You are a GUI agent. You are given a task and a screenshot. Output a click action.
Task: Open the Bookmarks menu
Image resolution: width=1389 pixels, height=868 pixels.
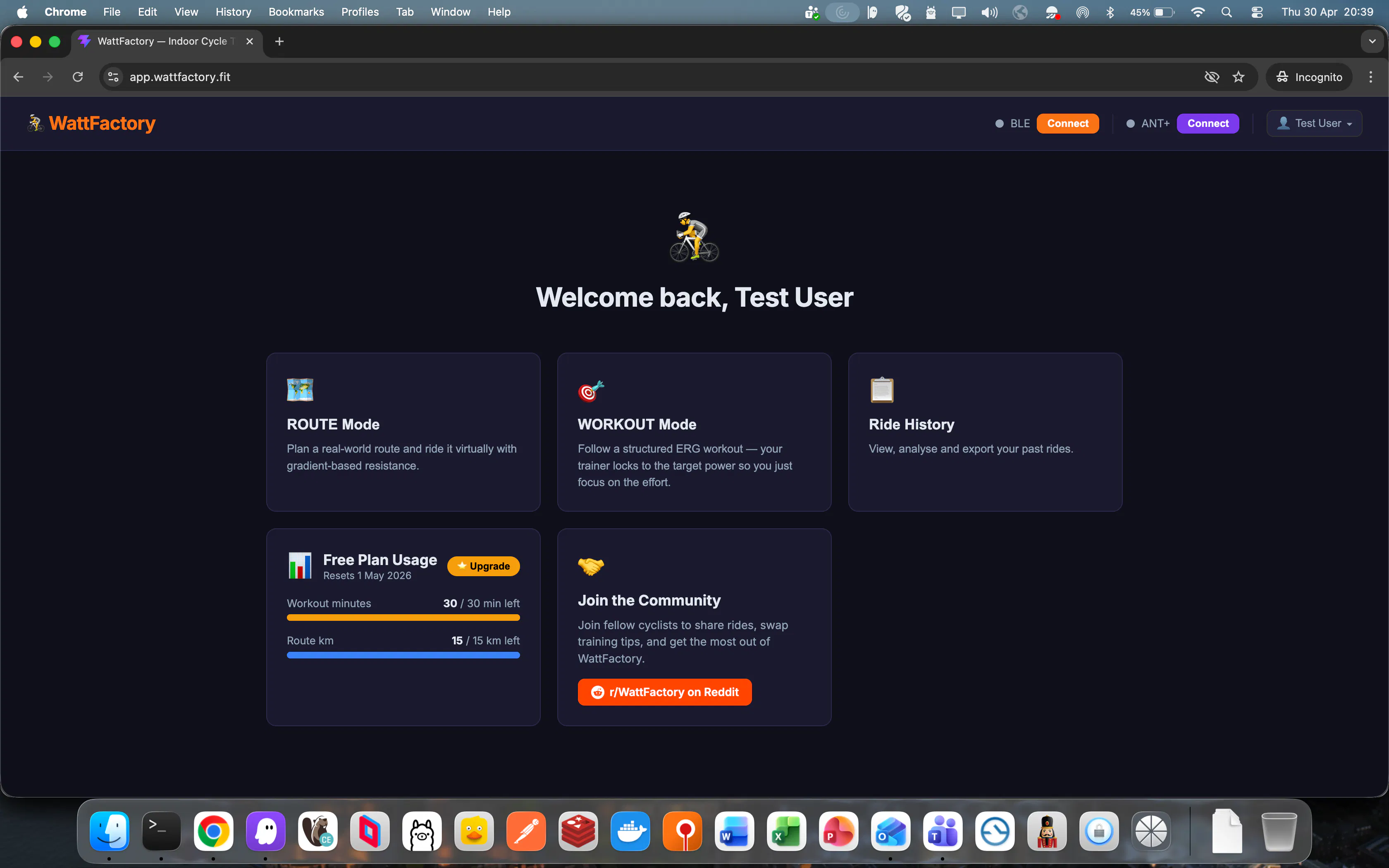tap(296, 12)
